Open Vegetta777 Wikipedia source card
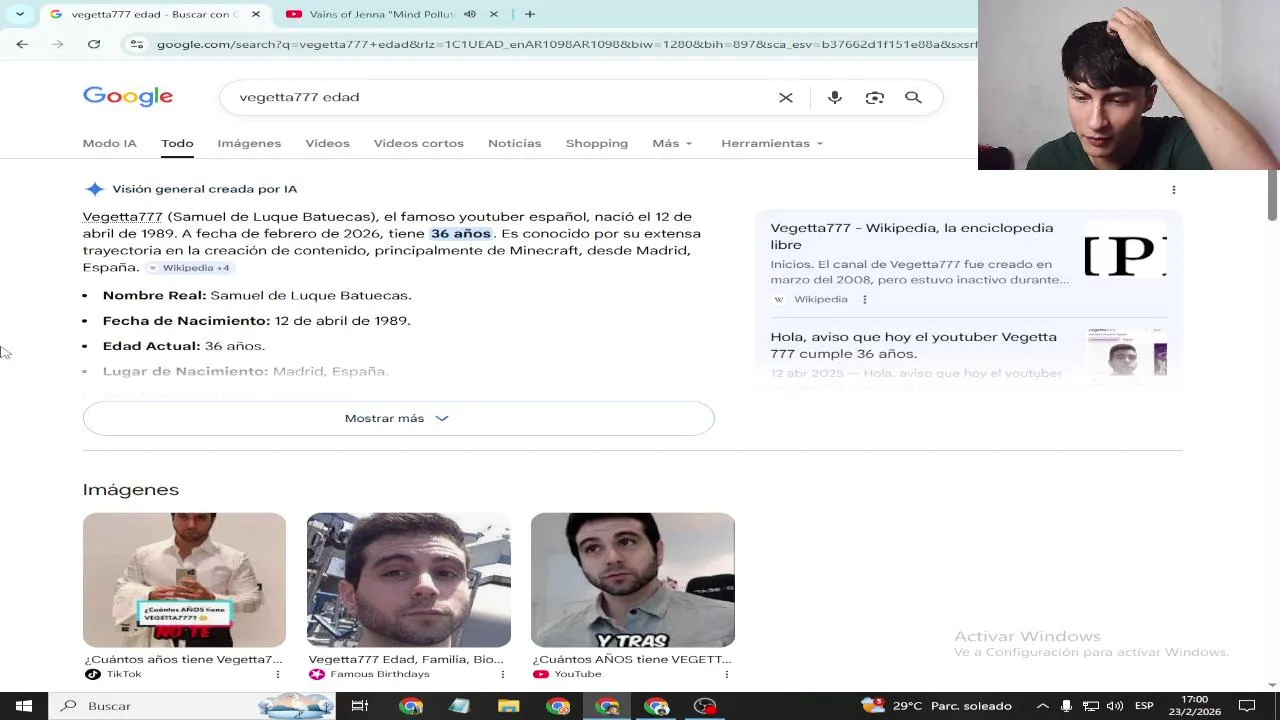 point(912,236)
